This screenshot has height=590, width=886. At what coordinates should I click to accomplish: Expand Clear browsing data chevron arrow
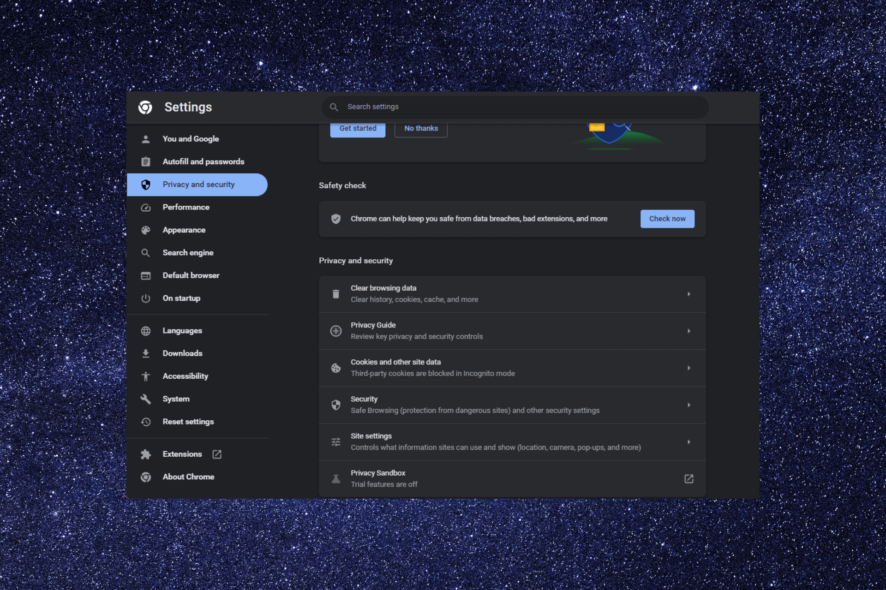(689, 294)
